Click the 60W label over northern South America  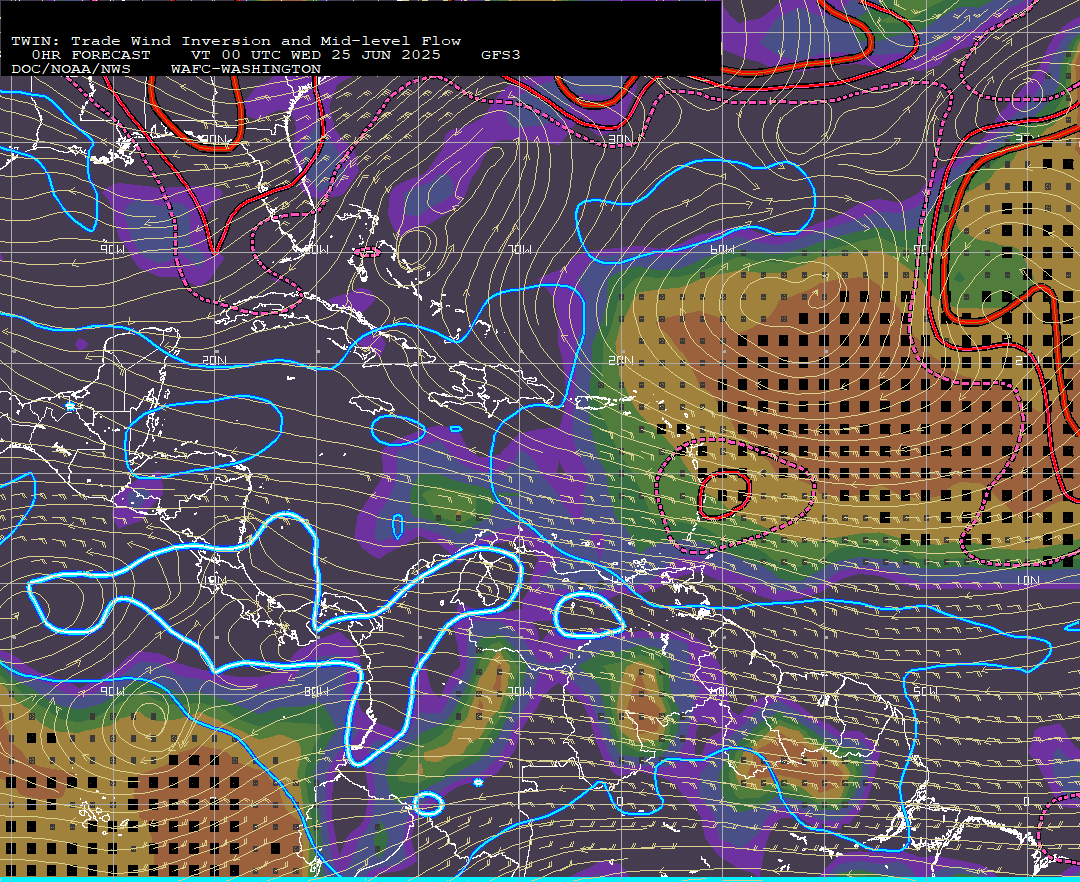(x=722, y=691)
